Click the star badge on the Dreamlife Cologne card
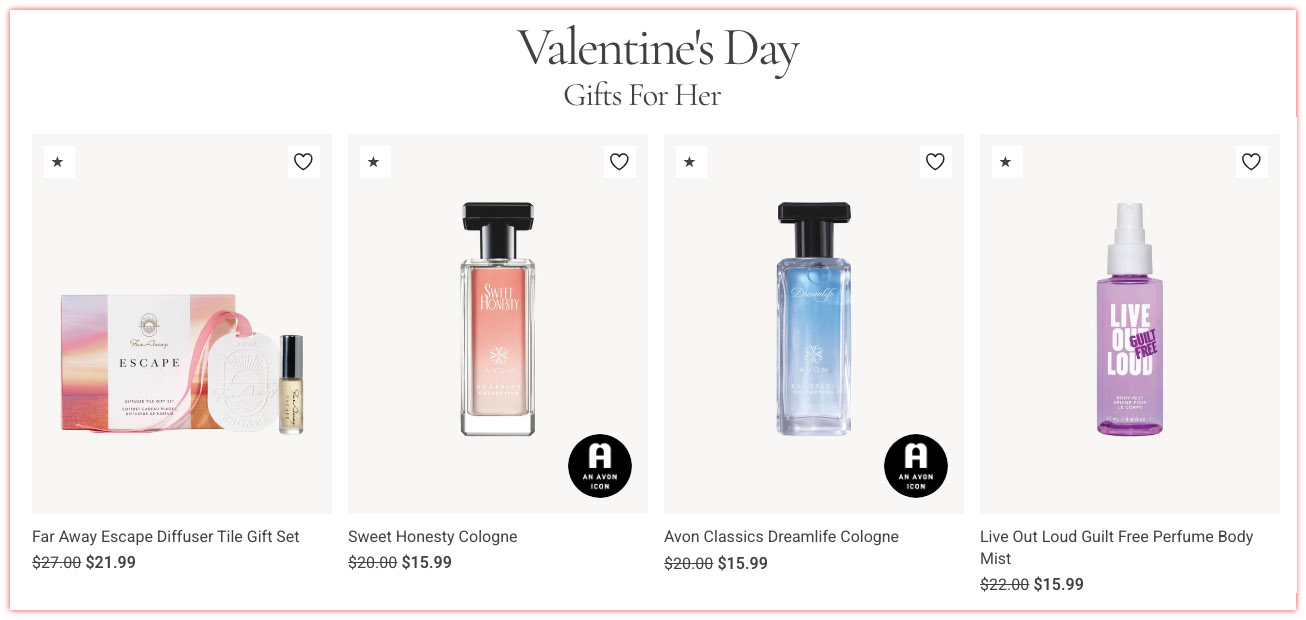This screenshot has height=620, width=1306. click(691, 161)
